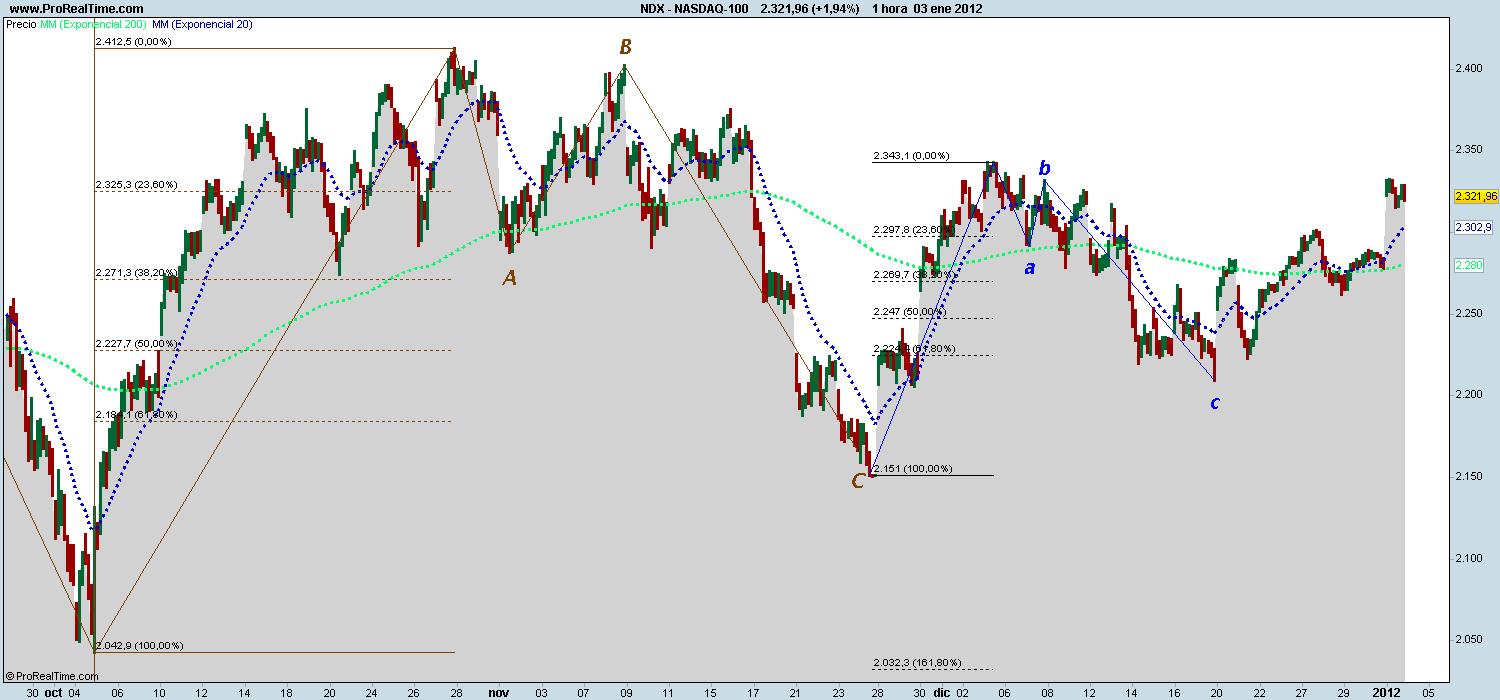Viewport: 1500px width, 700px height.
Task: Click the "1 hora" timeframe label in title
Action: point(889,8)
